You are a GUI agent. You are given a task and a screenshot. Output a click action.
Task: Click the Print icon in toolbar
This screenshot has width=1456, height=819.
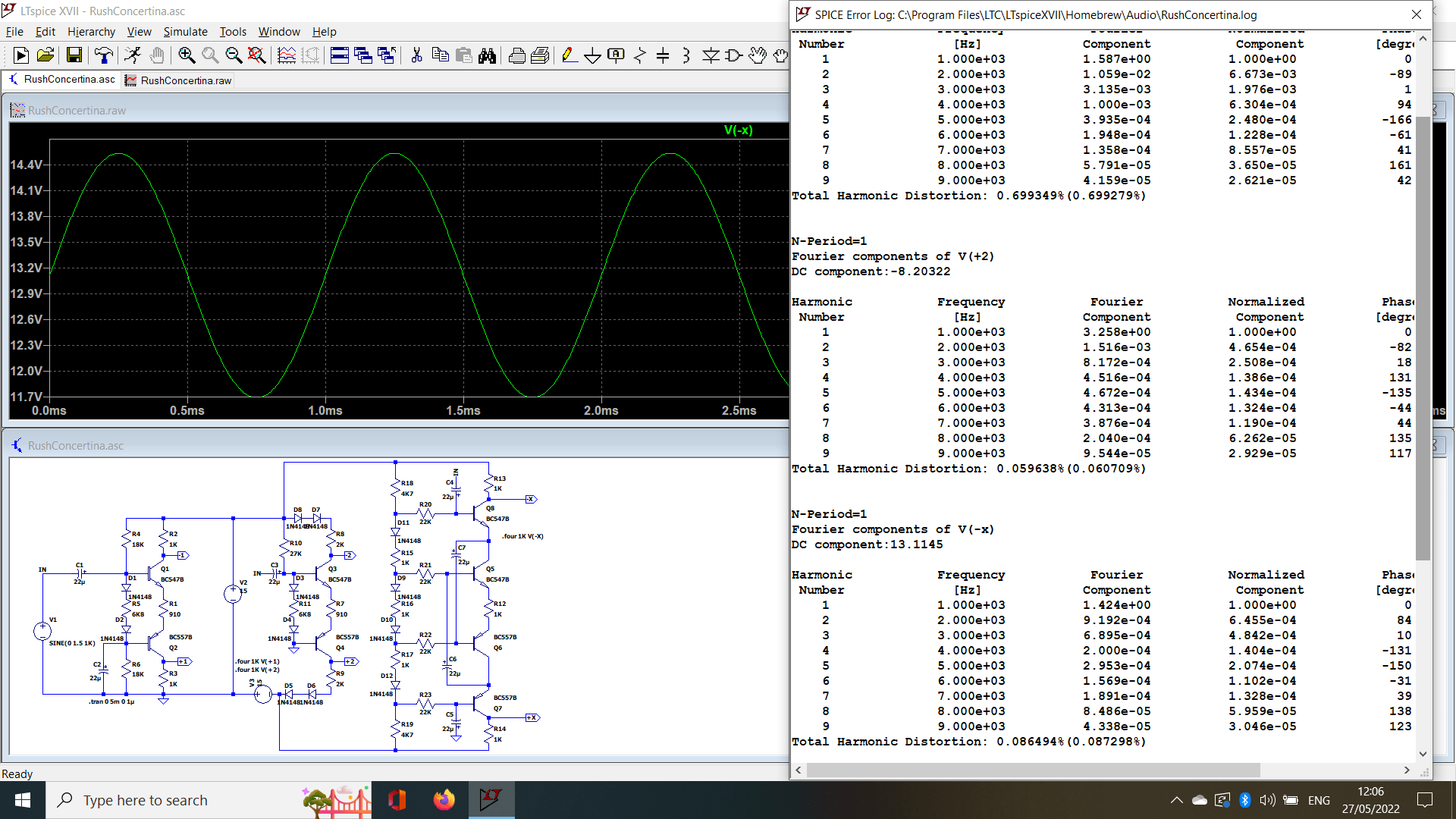point(516,55)
